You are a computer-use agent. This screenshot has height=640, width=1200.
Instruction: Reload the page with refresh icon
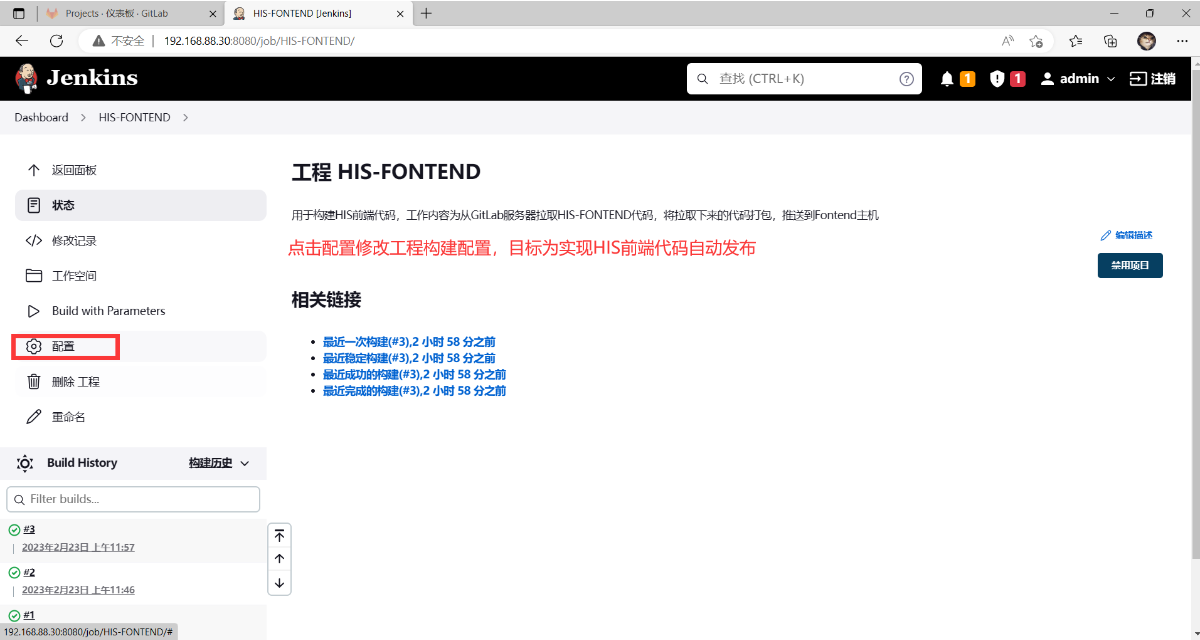pyautogui.click(x=56, y=41)
